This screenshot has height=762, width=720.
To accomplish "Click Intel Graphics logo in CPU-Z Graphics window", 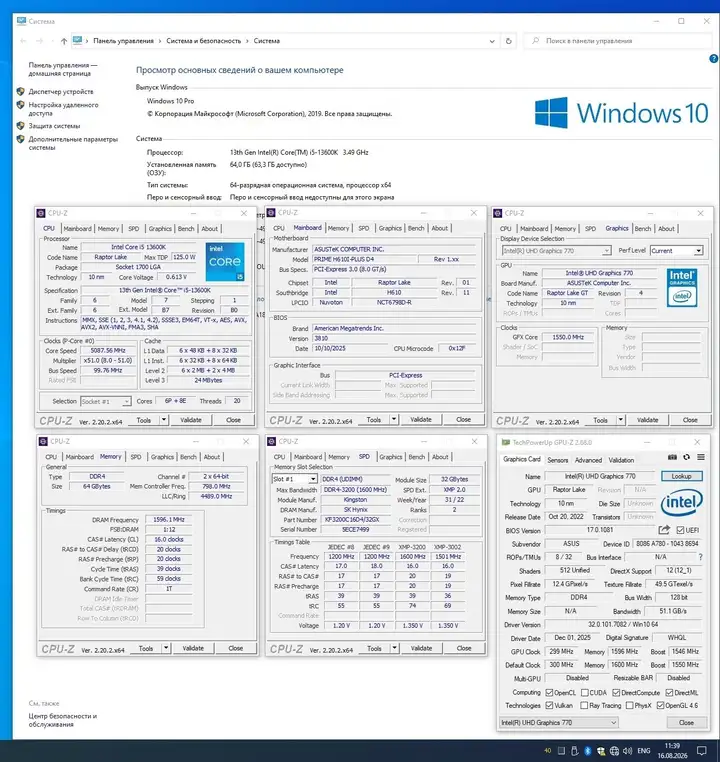I will point(682,287).
